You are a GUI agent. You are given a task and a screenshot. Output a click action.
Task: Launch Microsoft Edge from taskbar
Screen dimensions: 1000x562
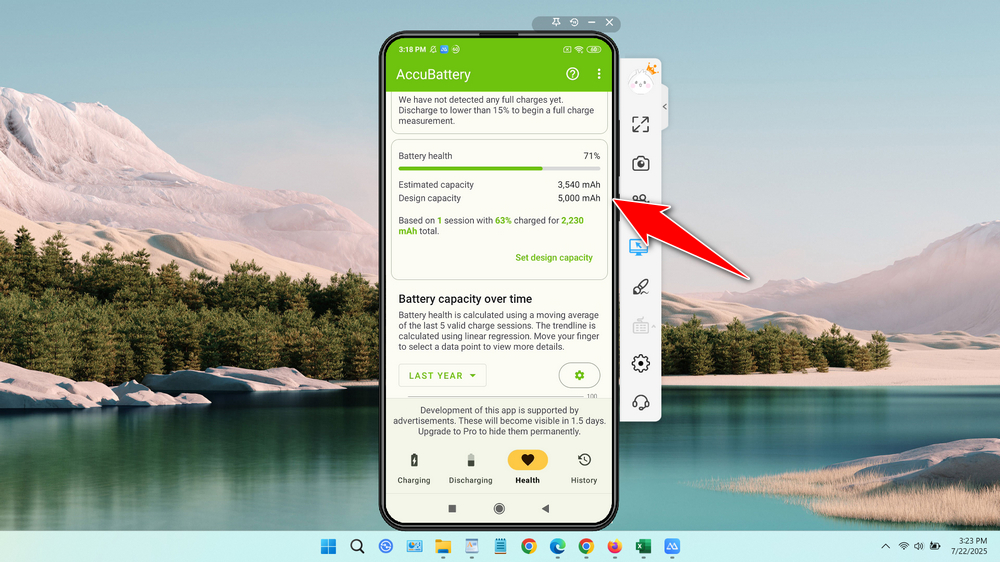click(x=557, y=547)
